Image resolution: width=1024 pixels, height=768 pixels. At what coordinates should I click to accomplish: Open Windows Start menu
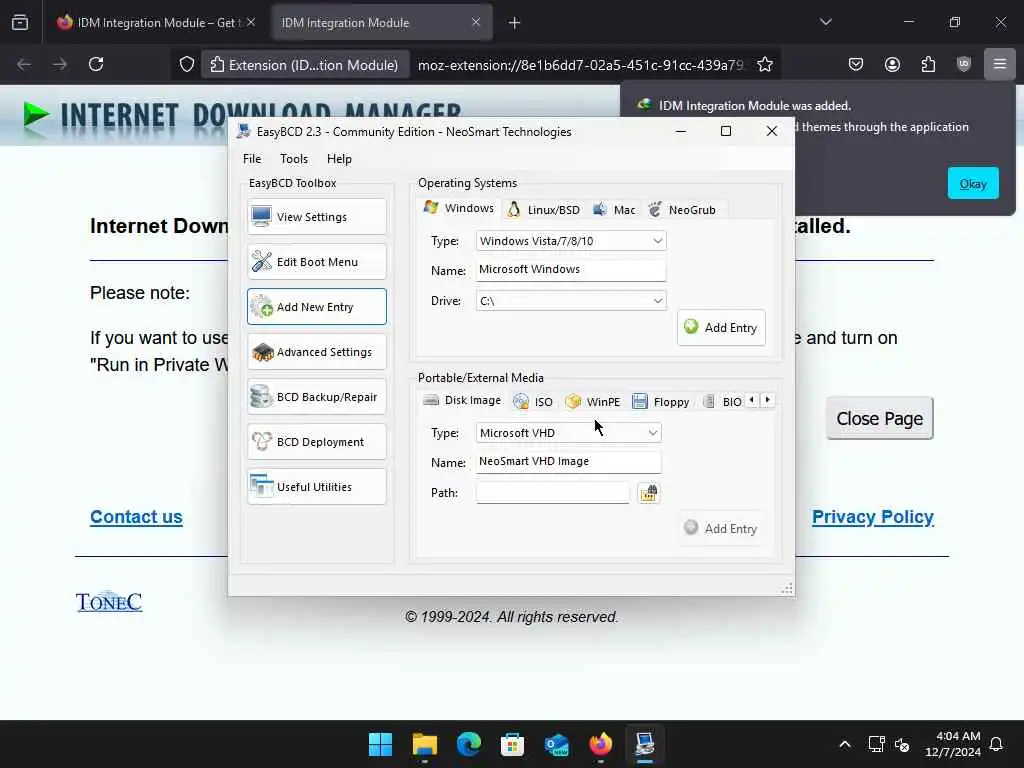pos(380,744)
